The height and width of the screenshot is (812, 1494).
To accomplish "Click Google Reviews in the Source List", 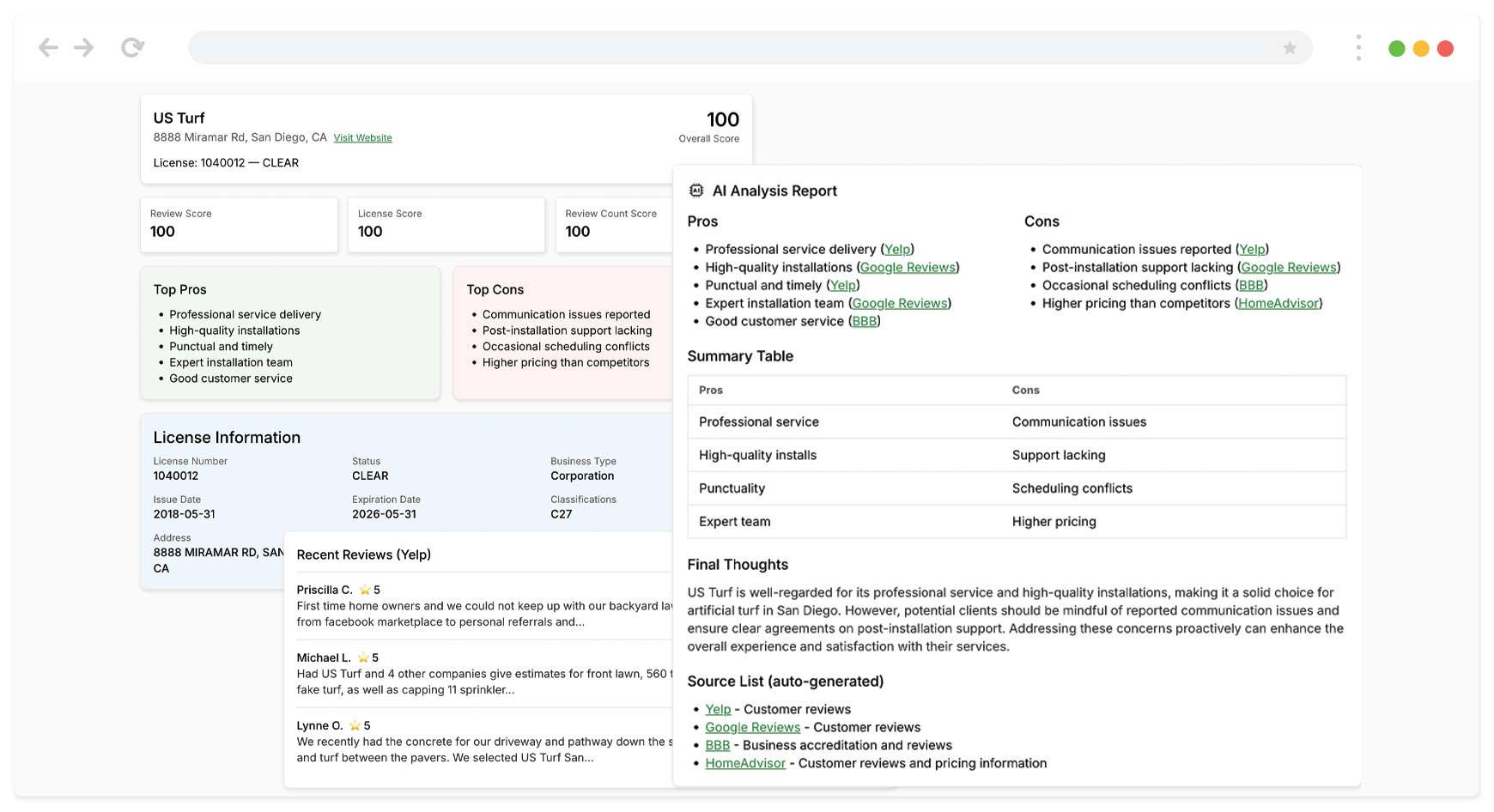I will click(x=752, y=727).
